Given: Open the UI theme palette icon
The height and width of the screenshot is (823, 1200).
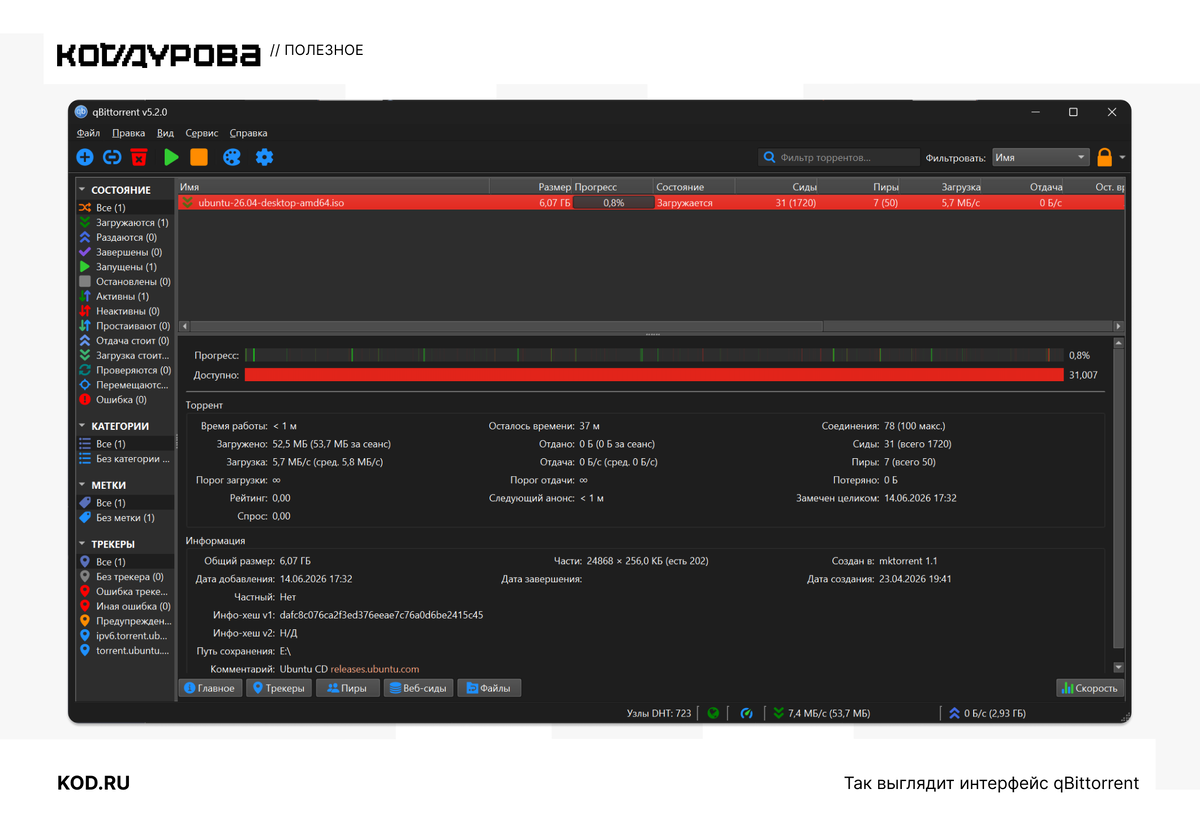Looking at the screenshot, I should pyautogui.click(x=231, y=157).
